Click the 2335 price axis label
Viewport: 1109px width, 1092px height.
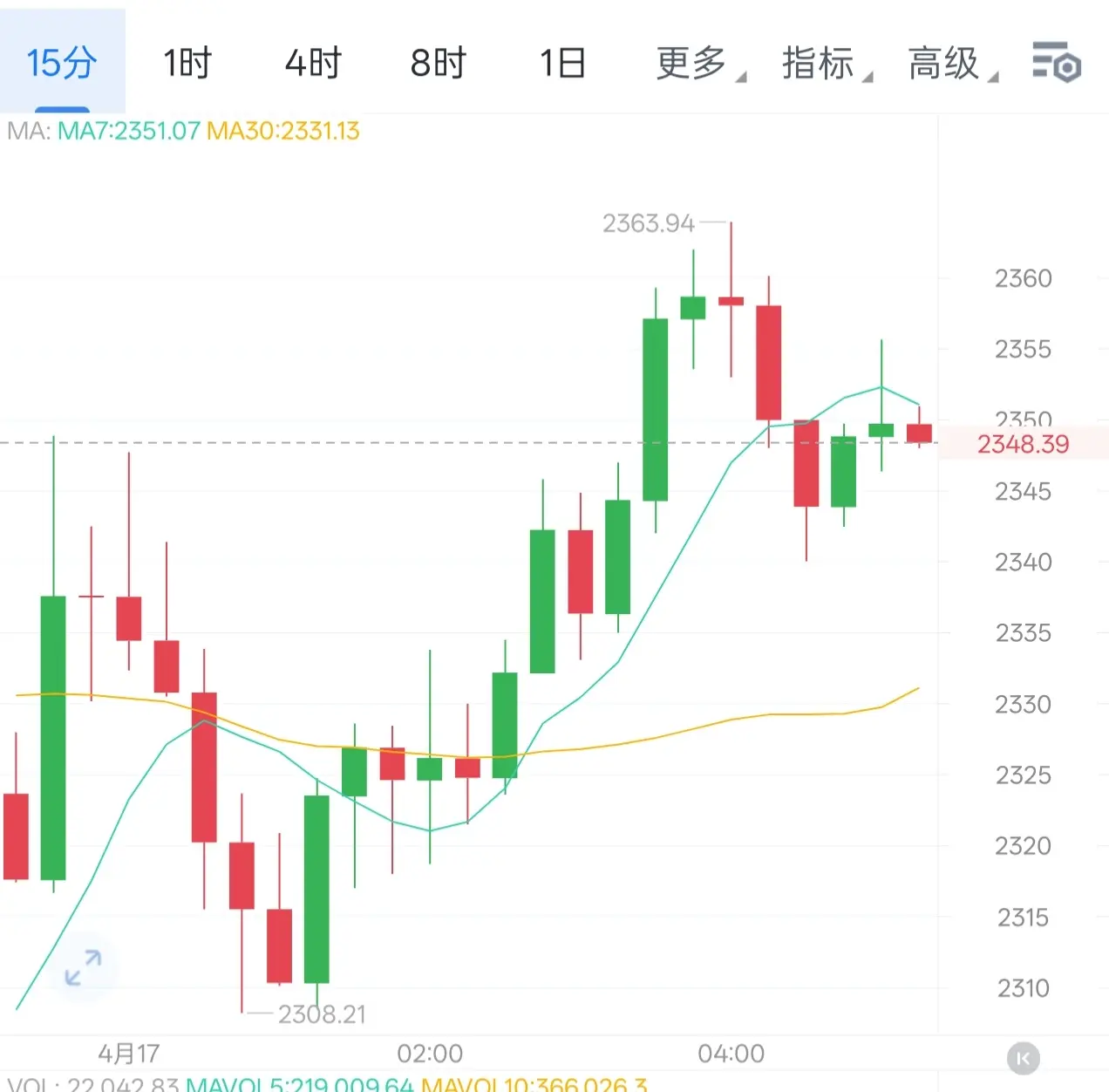point(1024,632)
